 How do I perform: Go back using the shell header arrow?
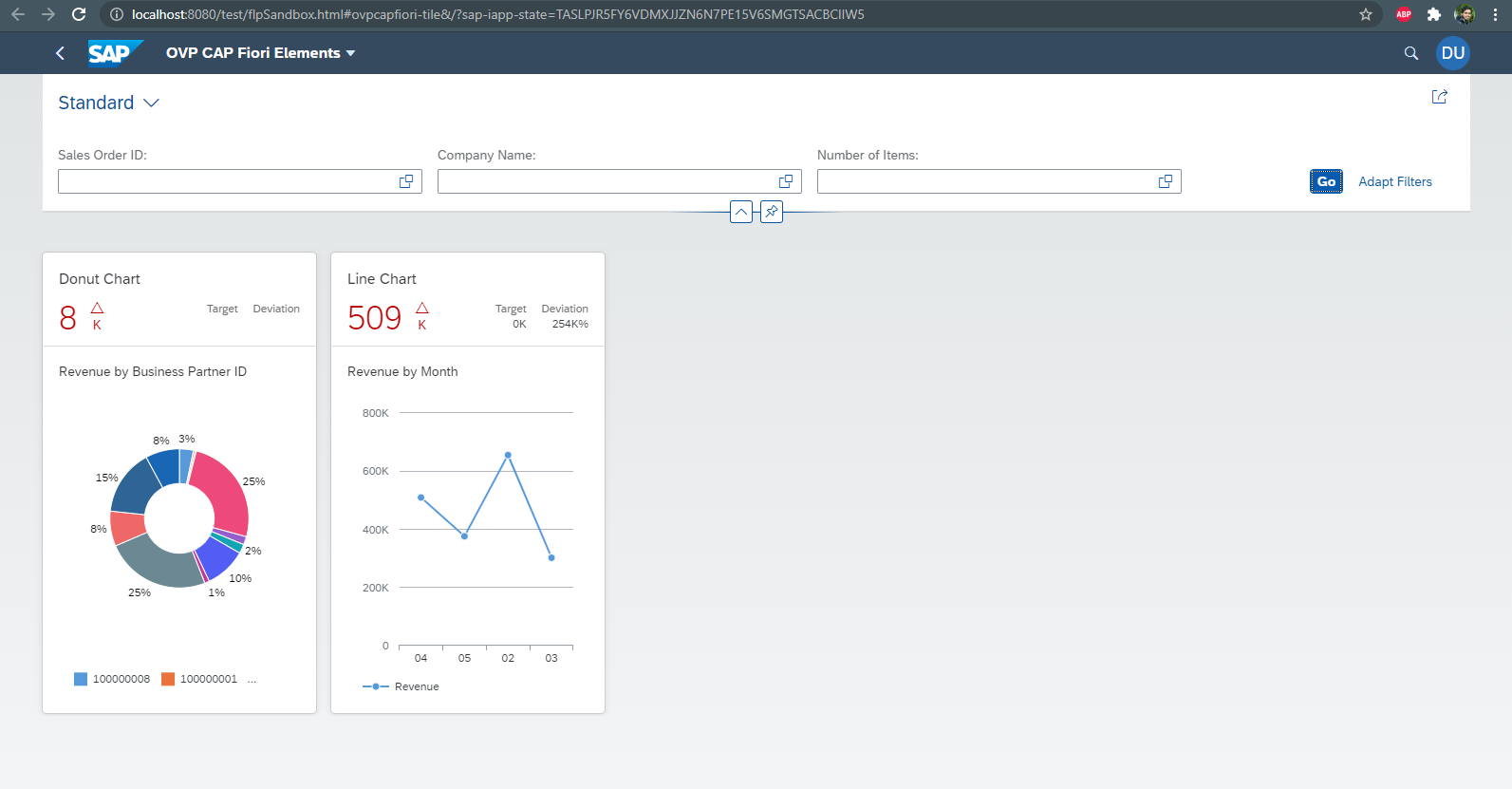[61, 53]
